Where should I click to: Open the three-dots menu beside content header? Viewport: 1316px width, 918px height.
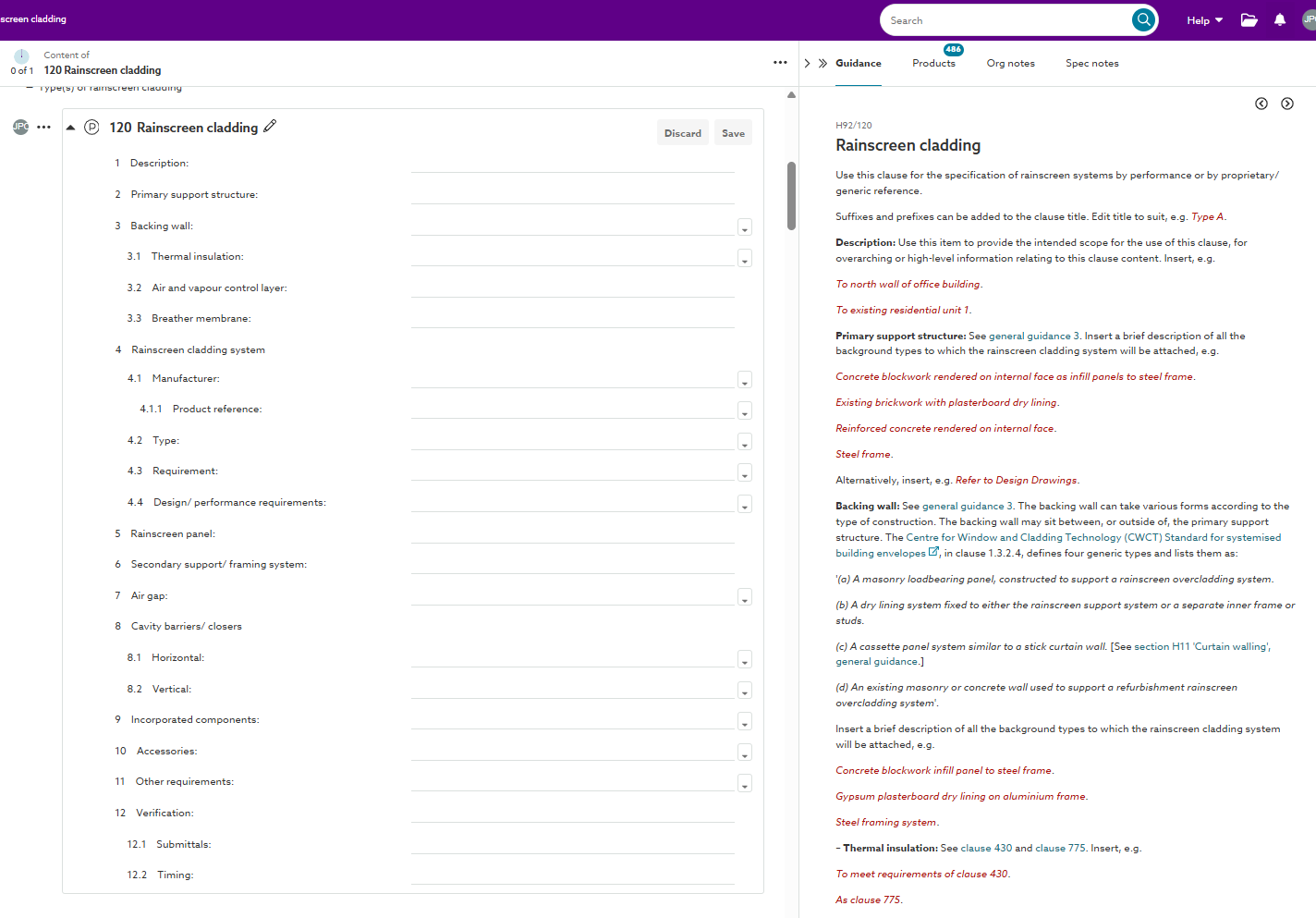point(780,63)
